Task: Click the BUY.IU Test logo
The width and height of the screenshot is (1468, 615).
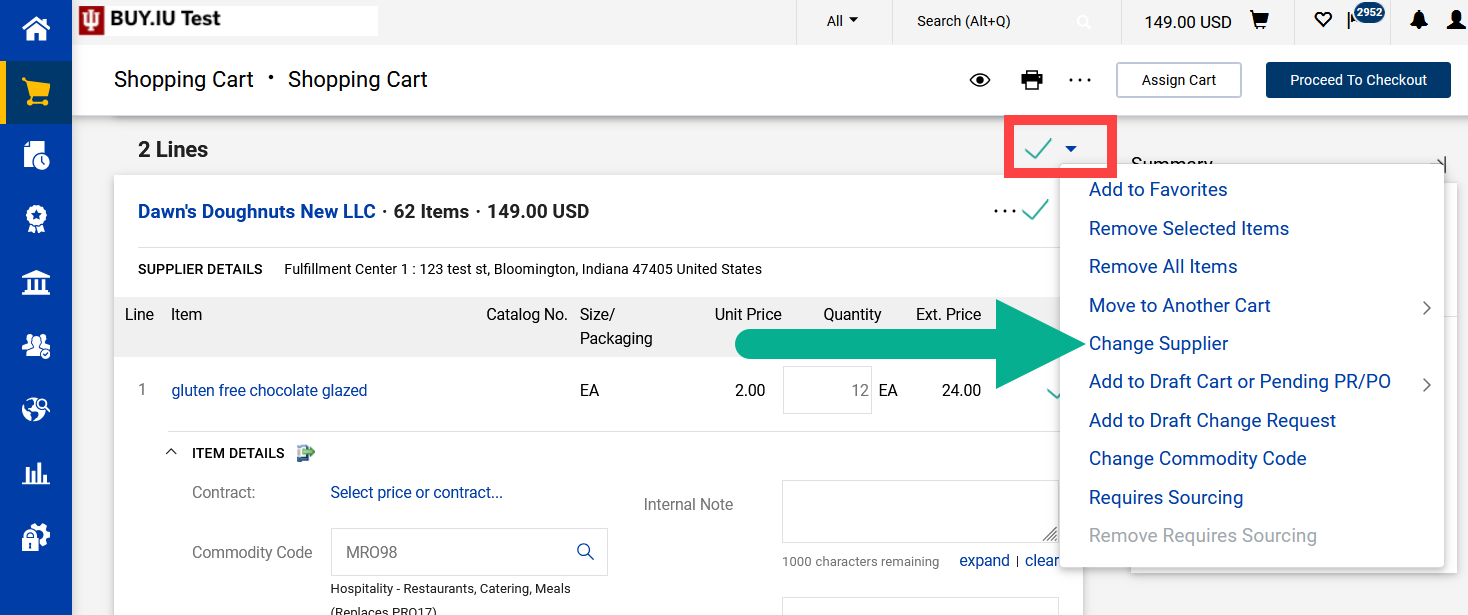Action: click(x=151, y=20)
